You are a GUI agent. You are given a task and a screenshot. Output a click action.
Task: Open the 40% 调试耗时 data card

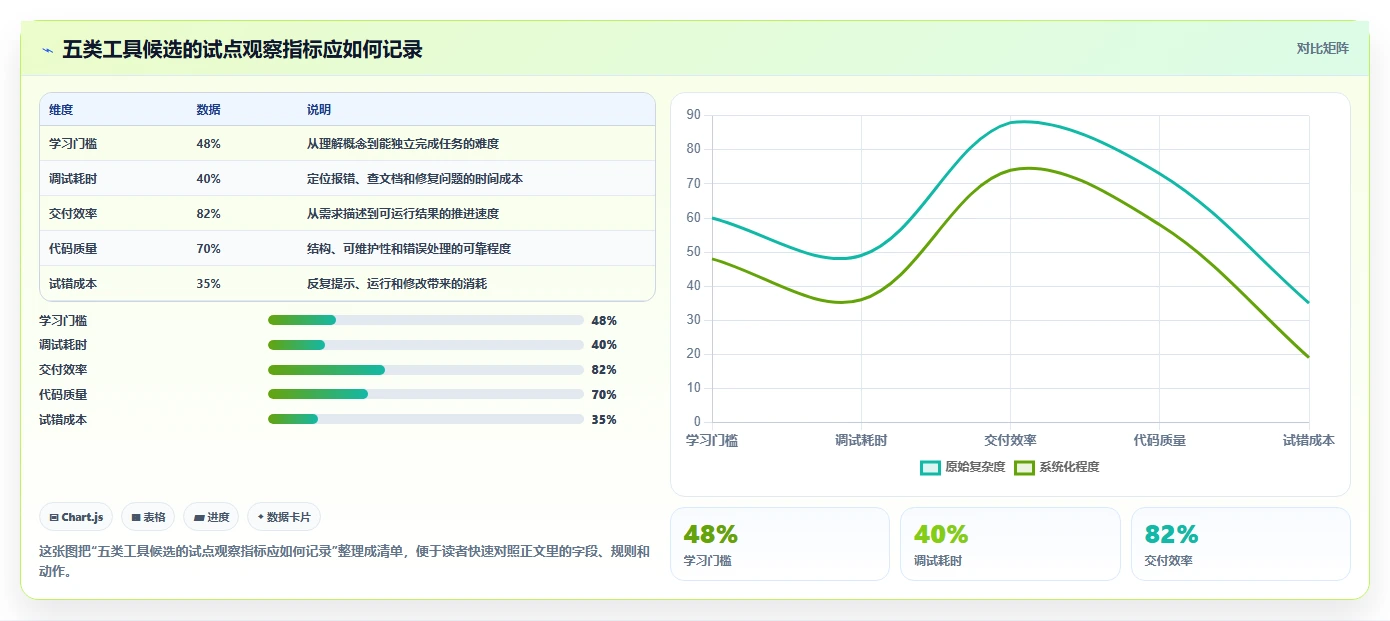(1010, 544)
